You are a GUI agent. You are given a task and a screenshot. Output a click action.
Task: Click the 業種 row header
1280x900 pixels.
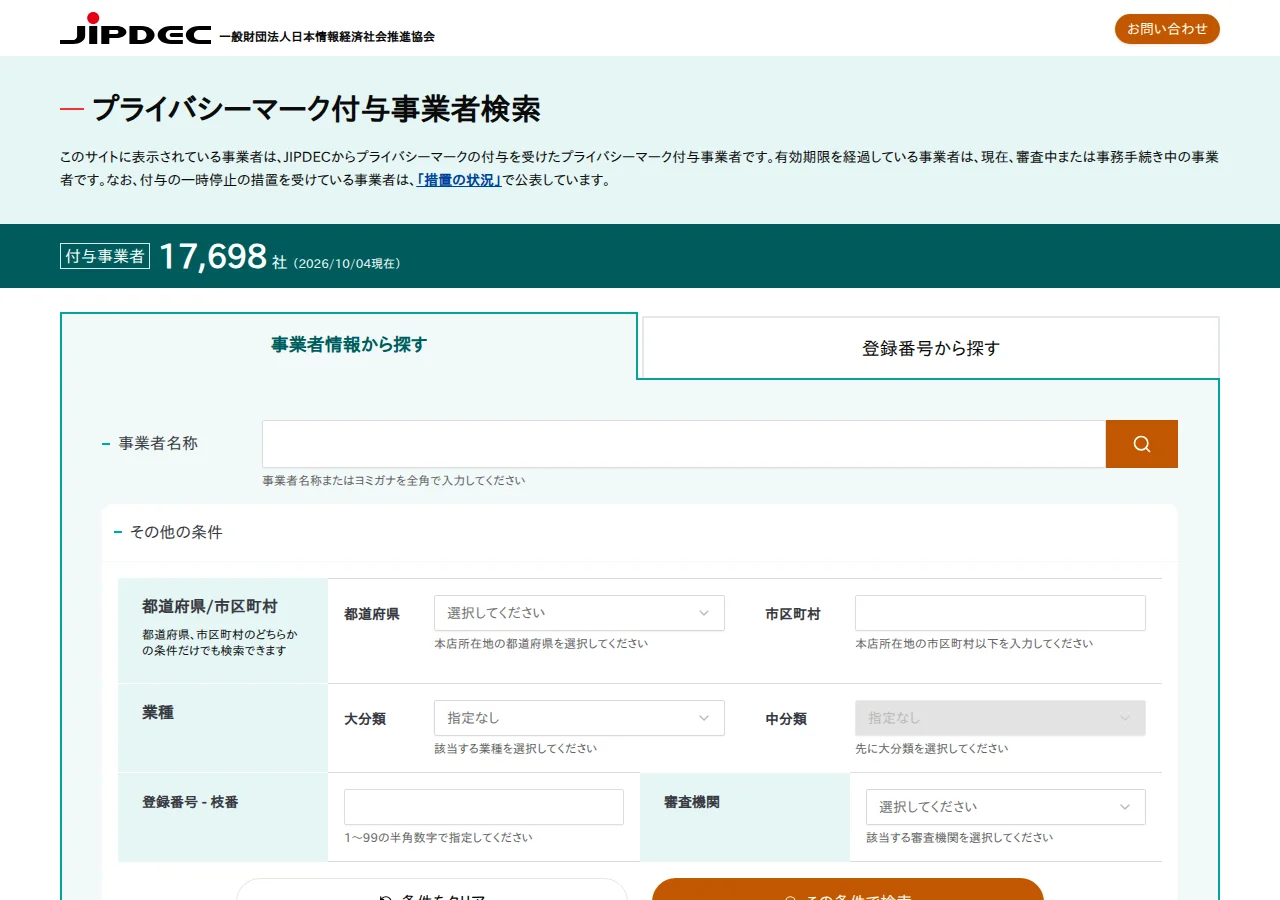[223, 728]
